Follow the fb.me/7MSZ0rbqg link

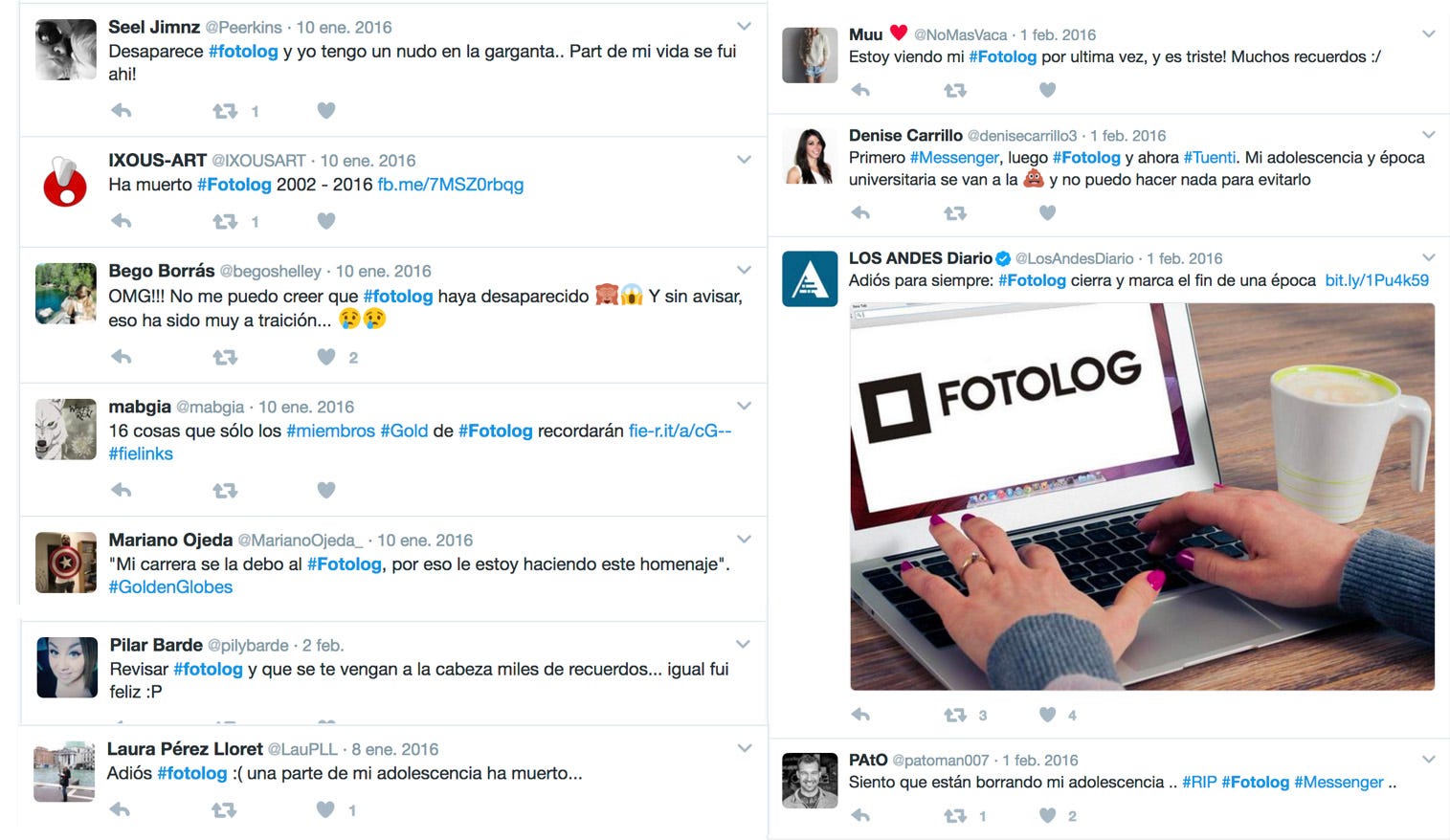pyautogui.click(x=451, y=185)
